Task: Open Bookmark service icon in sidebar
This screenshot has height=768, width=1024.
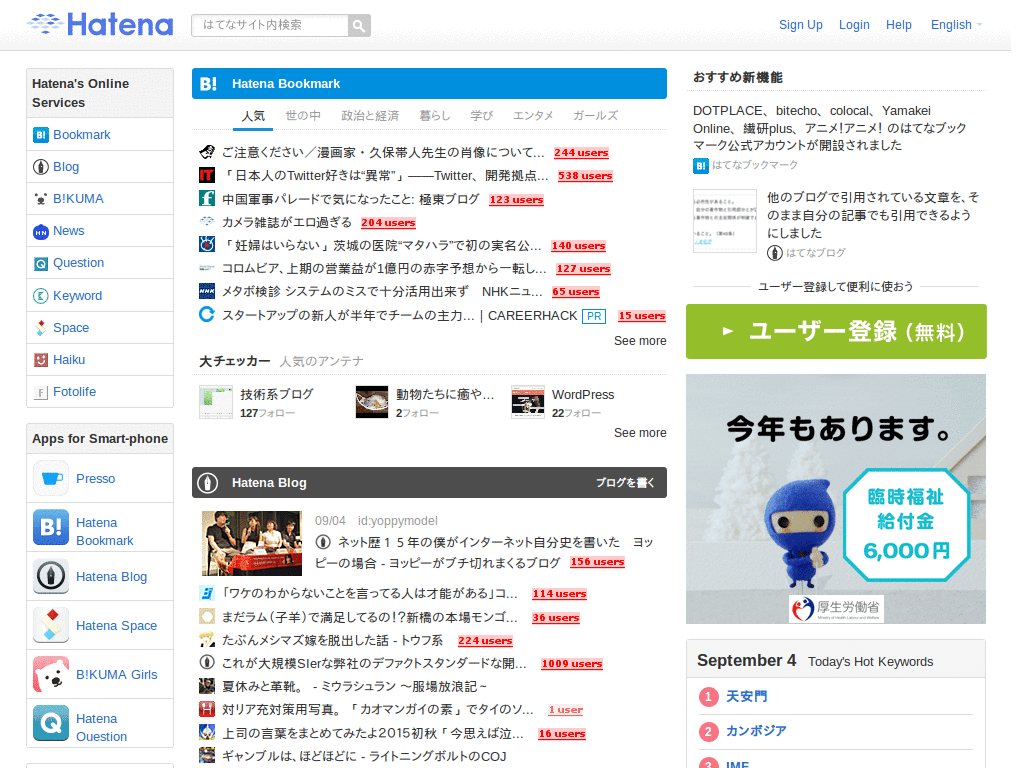Action: point(40,135)
